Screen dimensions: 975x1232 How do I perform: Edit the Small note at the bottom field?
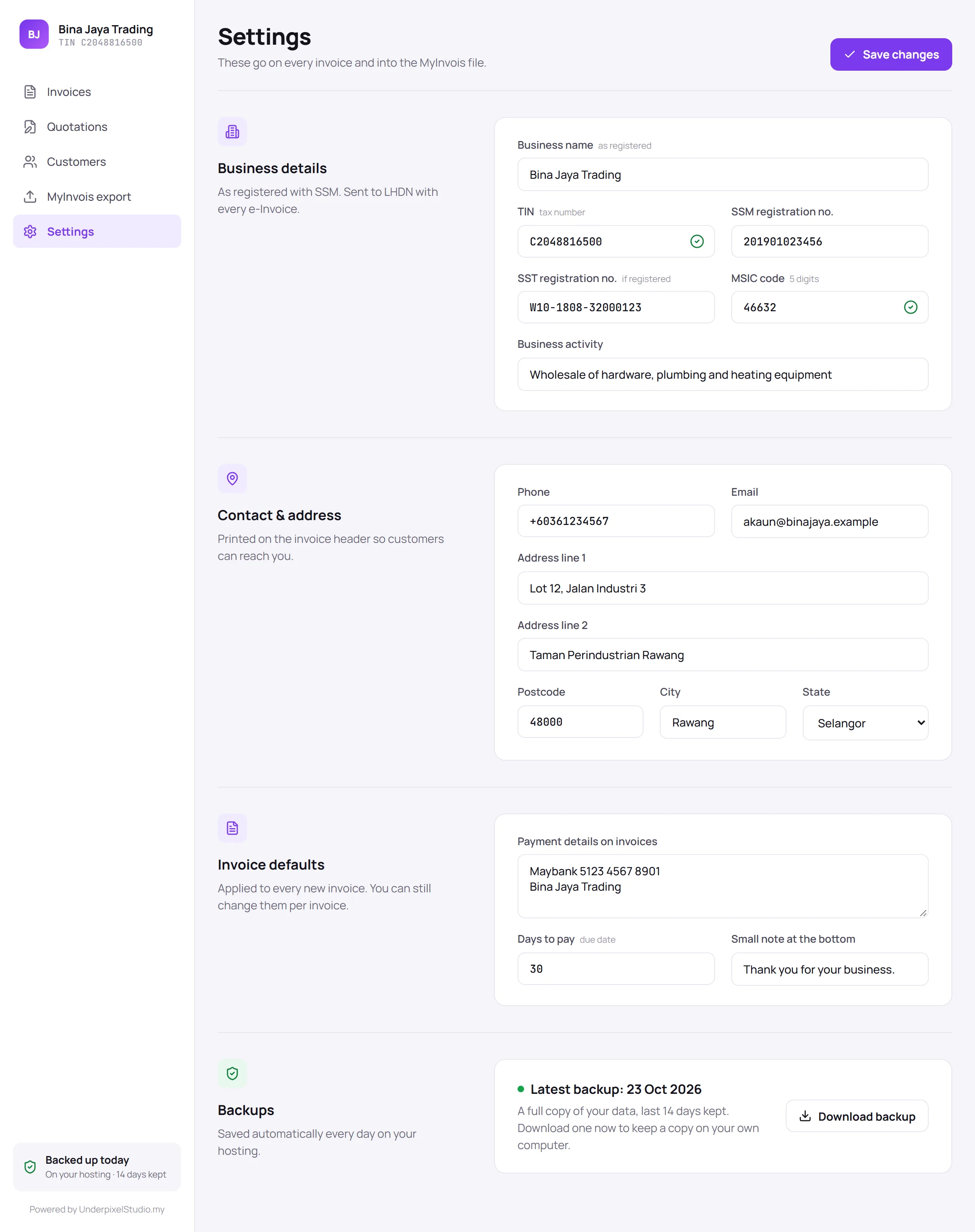click(x=830, y=970)
